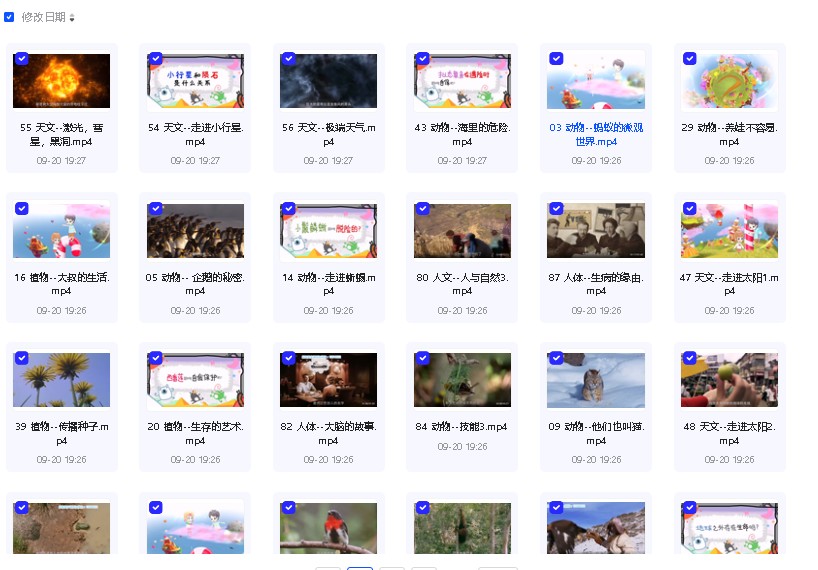818x570 pixels.
Task: Click the 20 植物--生存的艺术.mp4 file name
Action: (x=195, y=434)
